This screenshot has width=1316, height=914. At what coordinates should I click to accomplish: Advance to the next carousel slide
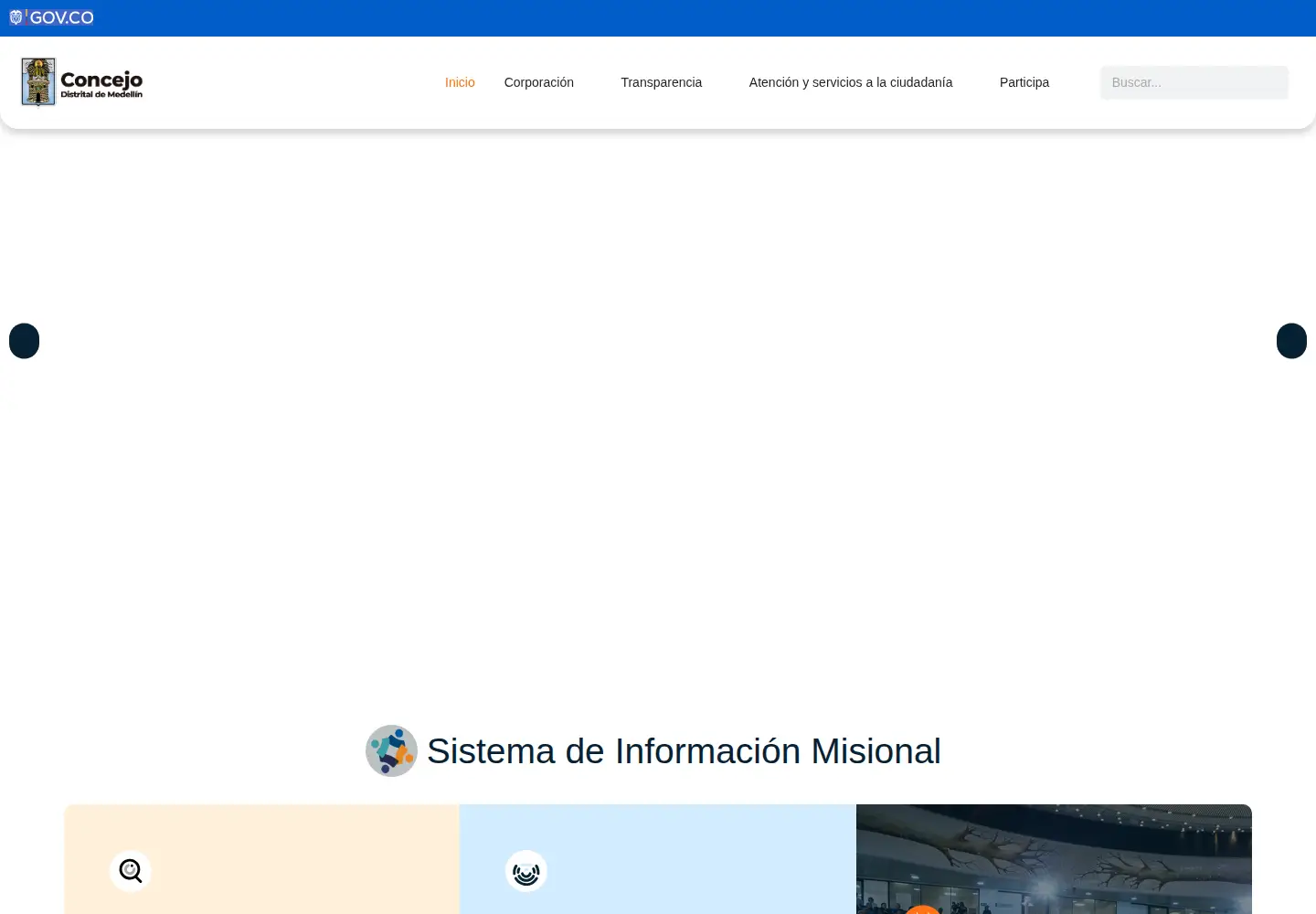(1291, 341)
